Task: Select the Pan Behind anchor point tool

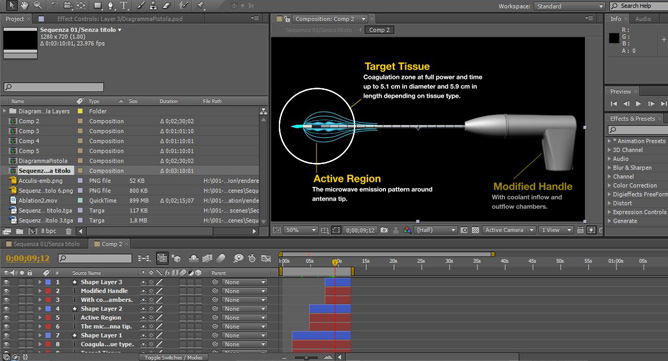Action: pos(81,6)
